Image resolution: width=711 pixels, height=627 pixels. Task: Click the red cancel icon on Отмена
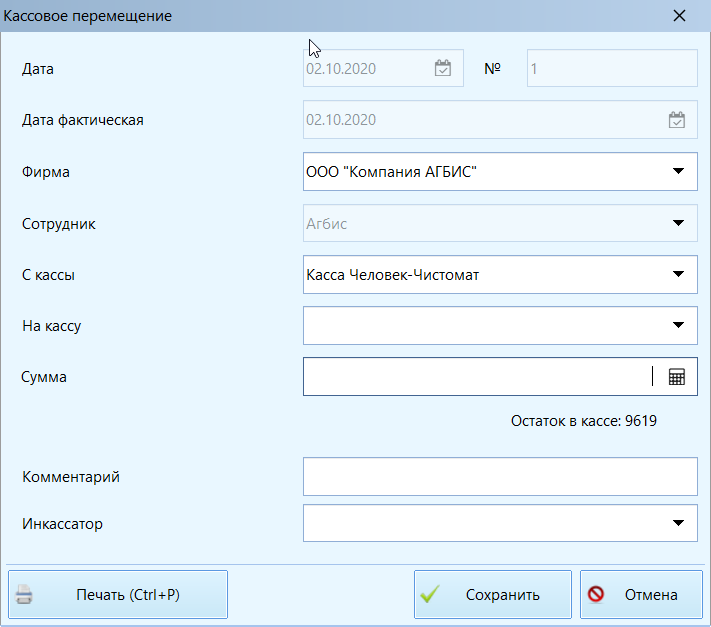click(x=596, y=595)
